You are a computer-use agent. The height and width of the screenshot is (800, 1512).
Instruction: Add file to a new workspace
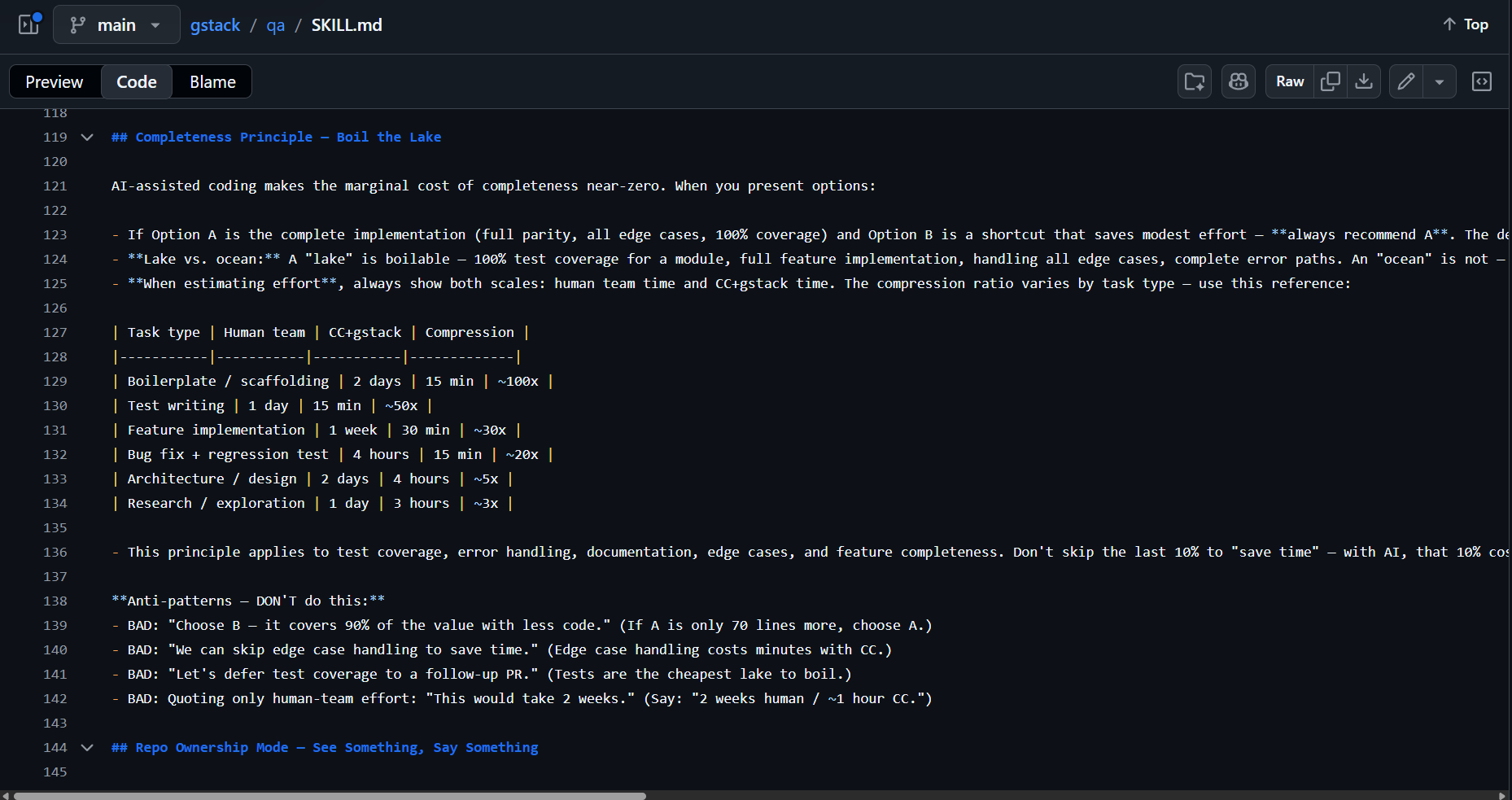[x=1194, y=81]
